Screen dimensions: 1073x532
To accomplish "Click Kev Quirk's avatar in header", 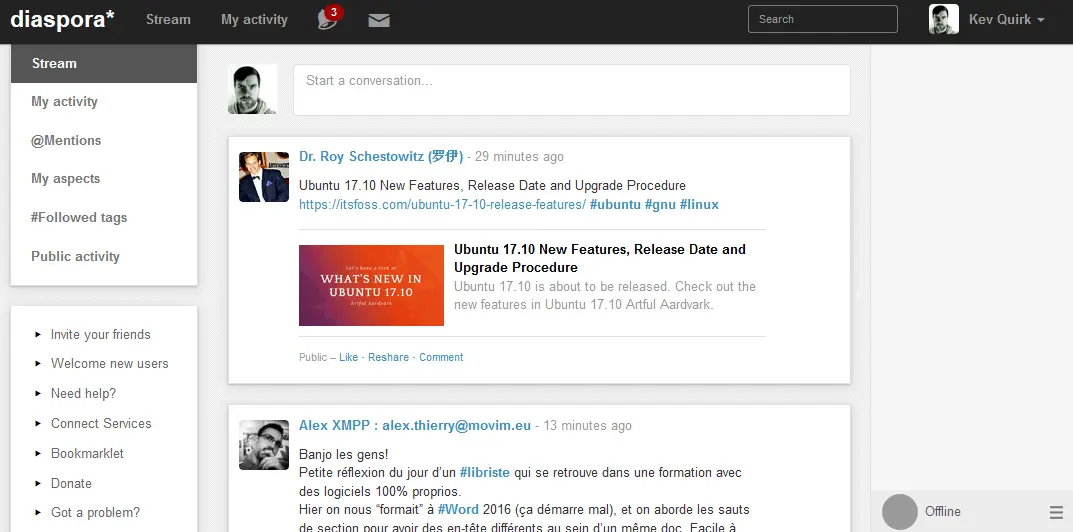I will coord(943,19).
